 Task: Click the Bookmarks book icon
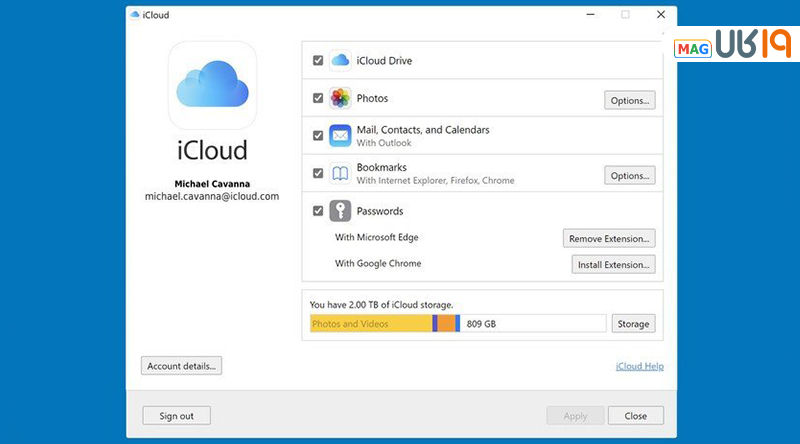[x=340, y=173]
